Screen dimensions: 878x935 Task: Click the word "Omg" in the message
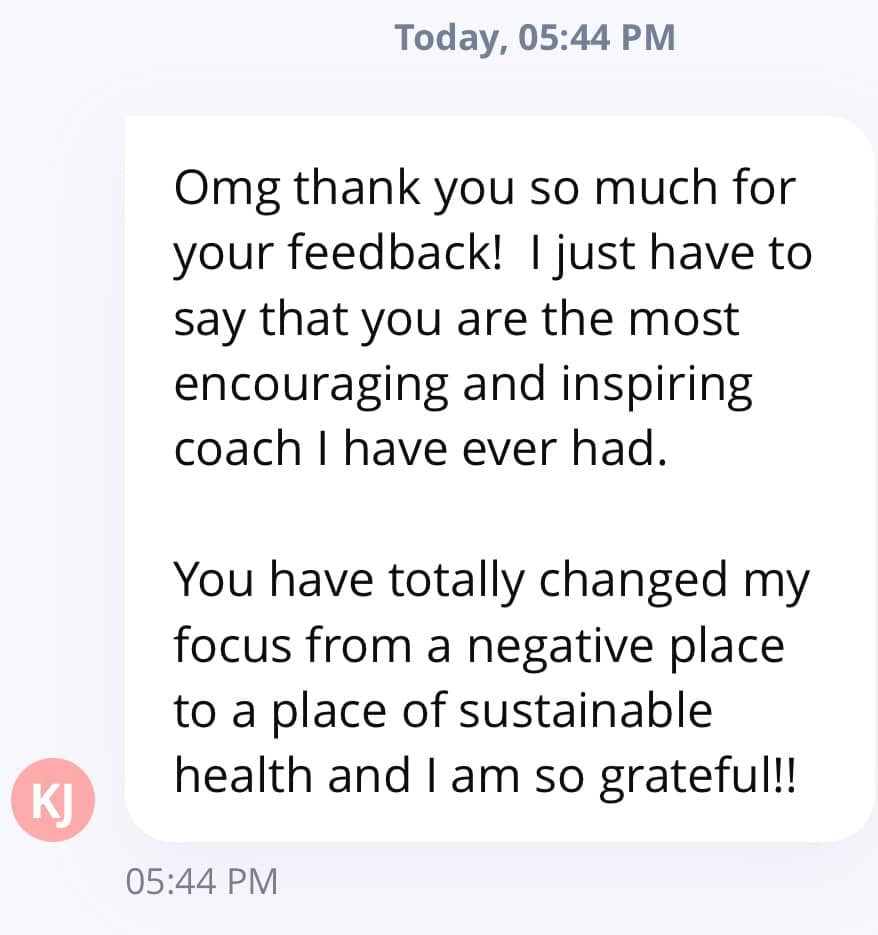pyautogui.click(x=226, y=190)
